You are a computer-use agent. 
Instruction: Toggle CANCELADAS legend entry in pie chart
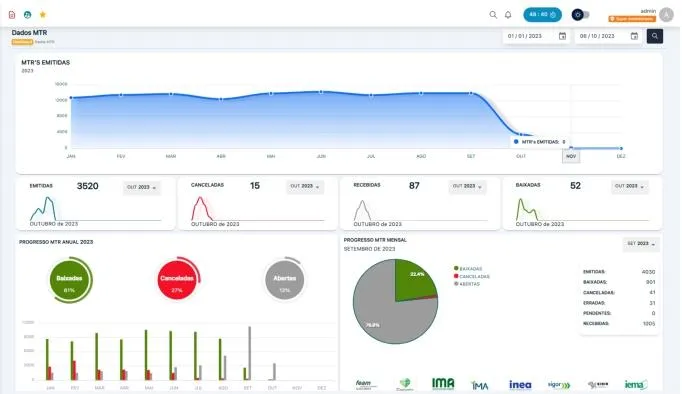point(471,276)
